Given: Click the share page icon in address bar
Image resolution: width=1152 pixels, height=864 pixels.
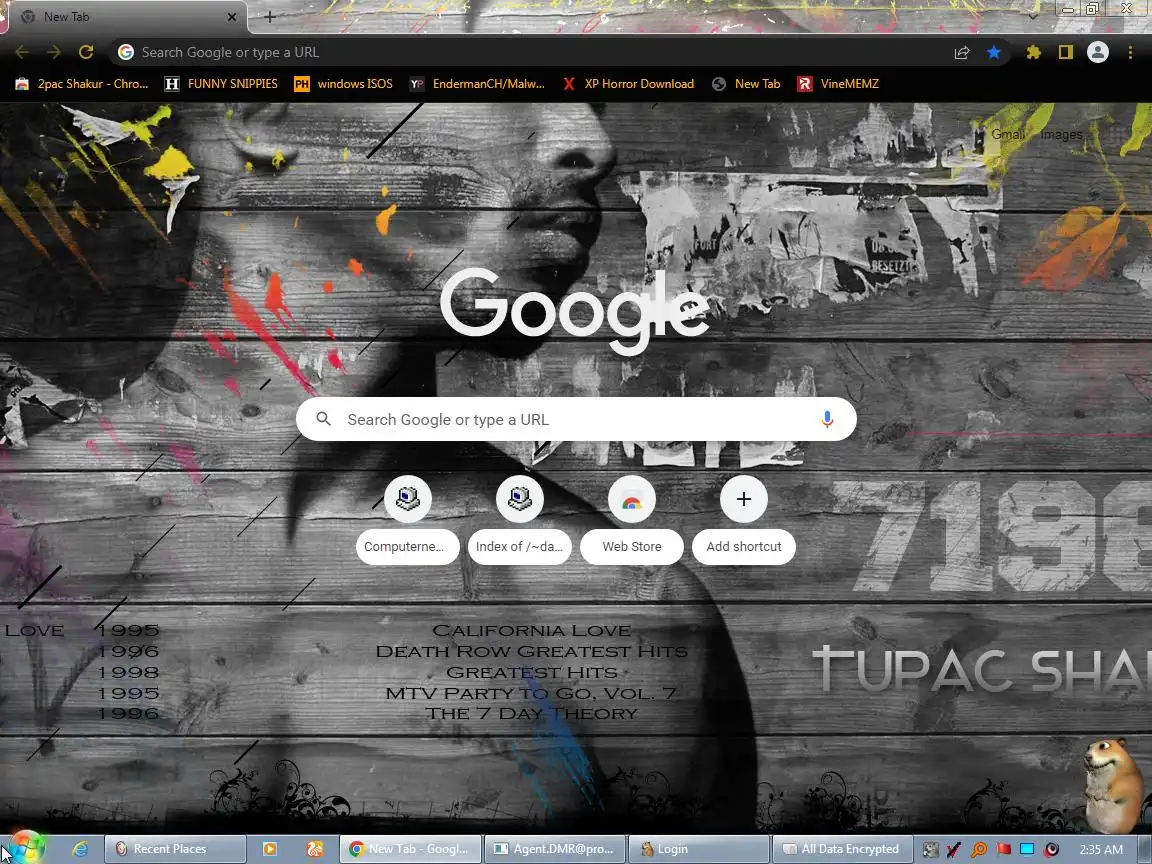Looking at the screenshot, I should (x=962, y=52).
